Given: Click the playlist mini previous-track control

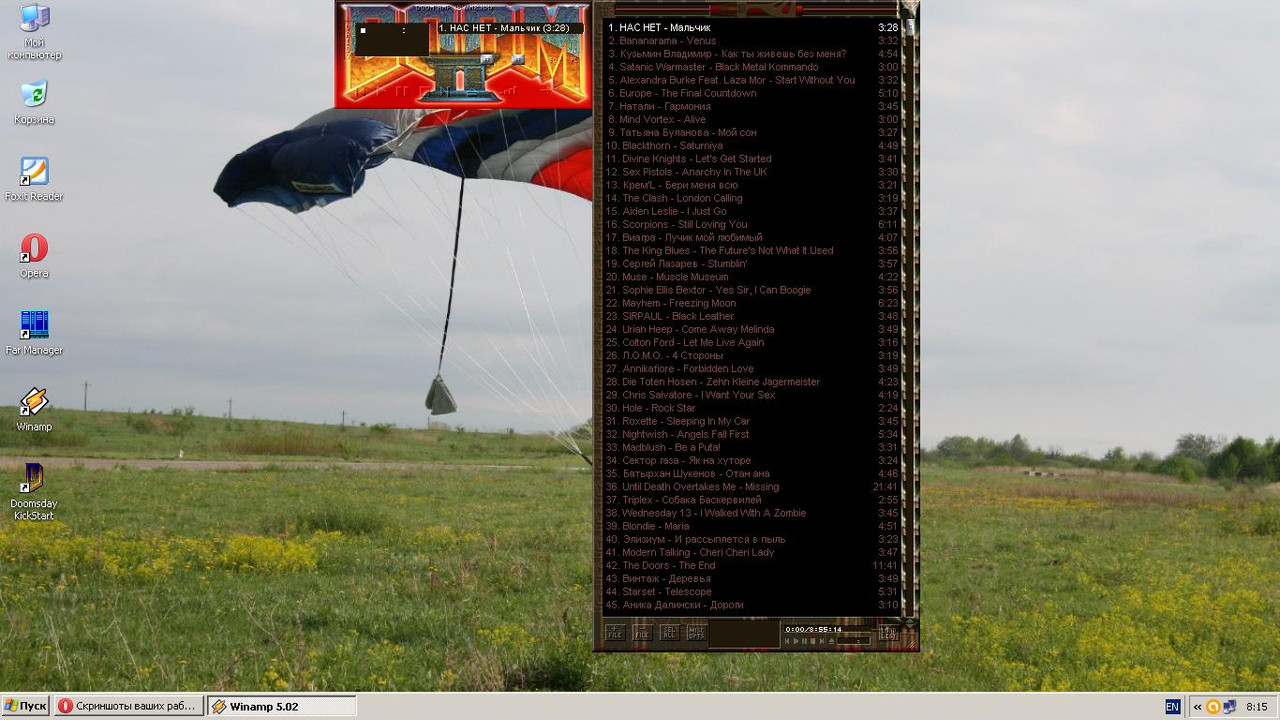Looking at the screenshot, I should 787,641.
